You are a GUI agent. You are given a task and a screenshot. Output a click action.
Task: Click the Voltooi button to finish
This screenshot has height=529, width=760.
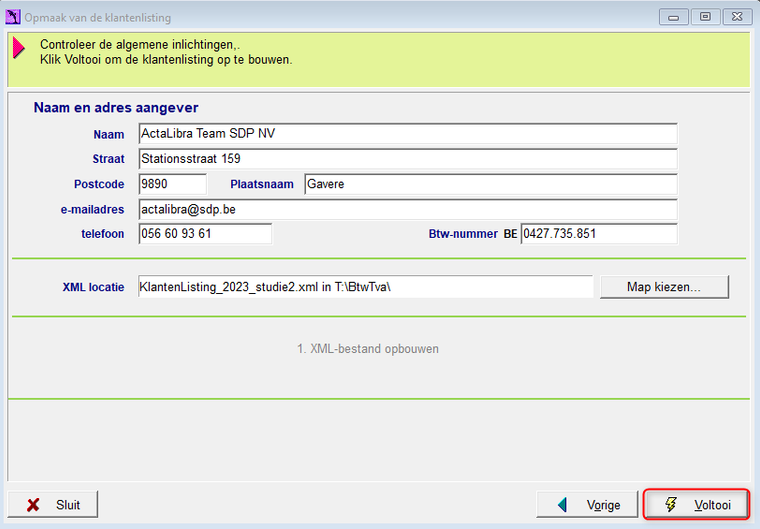click(x=697, y=504)
